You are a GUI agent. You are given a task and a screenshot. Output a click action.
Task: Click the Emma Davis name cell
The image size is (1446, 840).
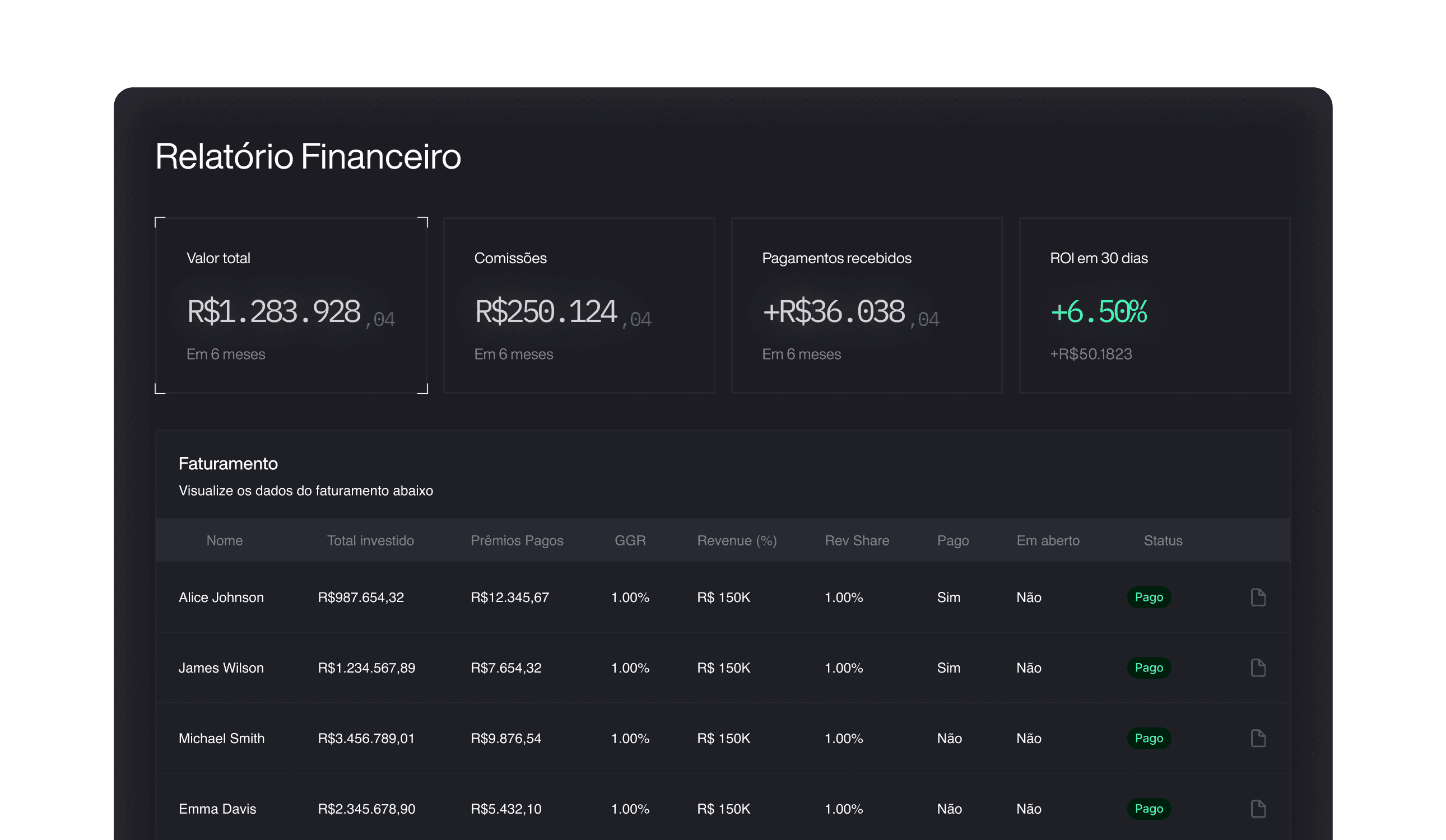(217, 809)
